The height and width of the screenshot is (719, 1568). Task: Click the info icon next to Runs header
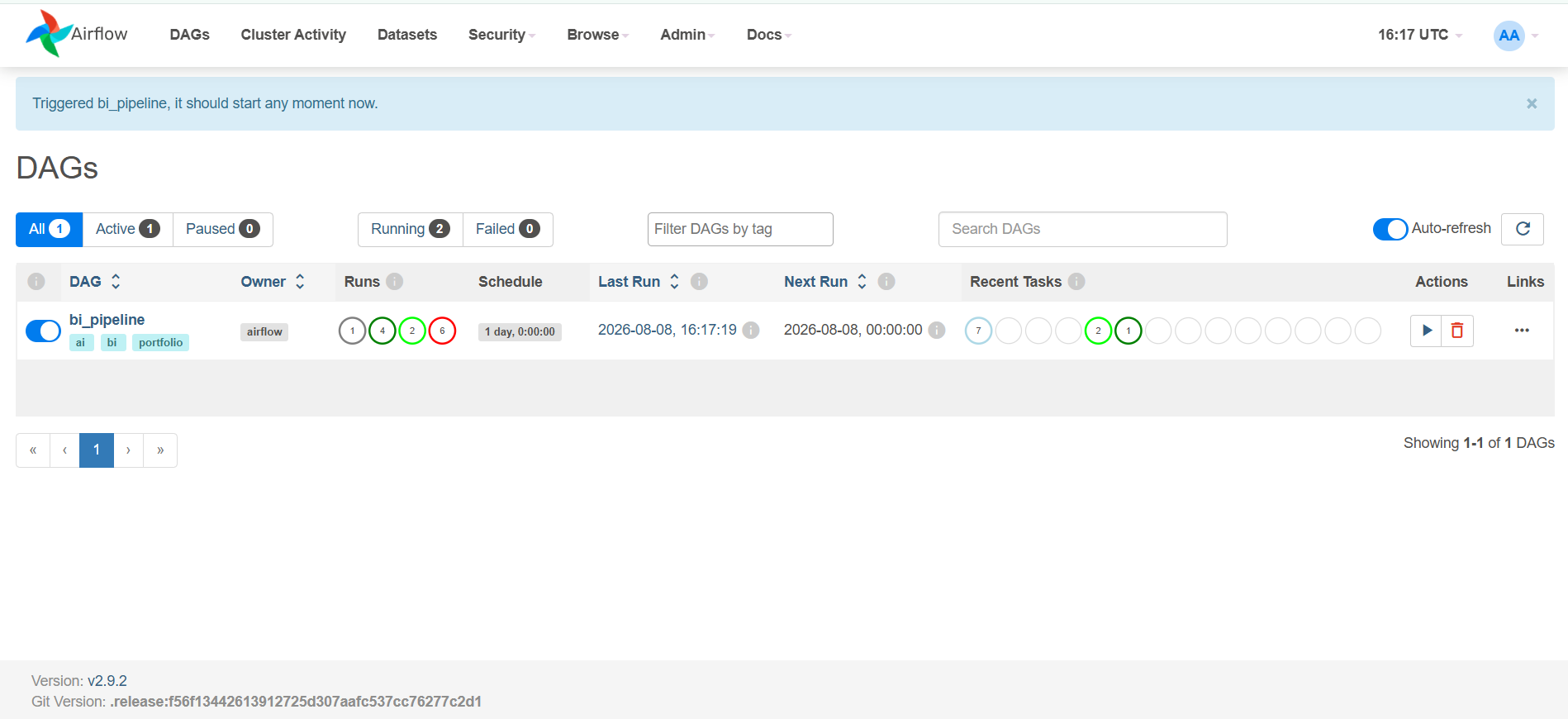coord(395,282)
